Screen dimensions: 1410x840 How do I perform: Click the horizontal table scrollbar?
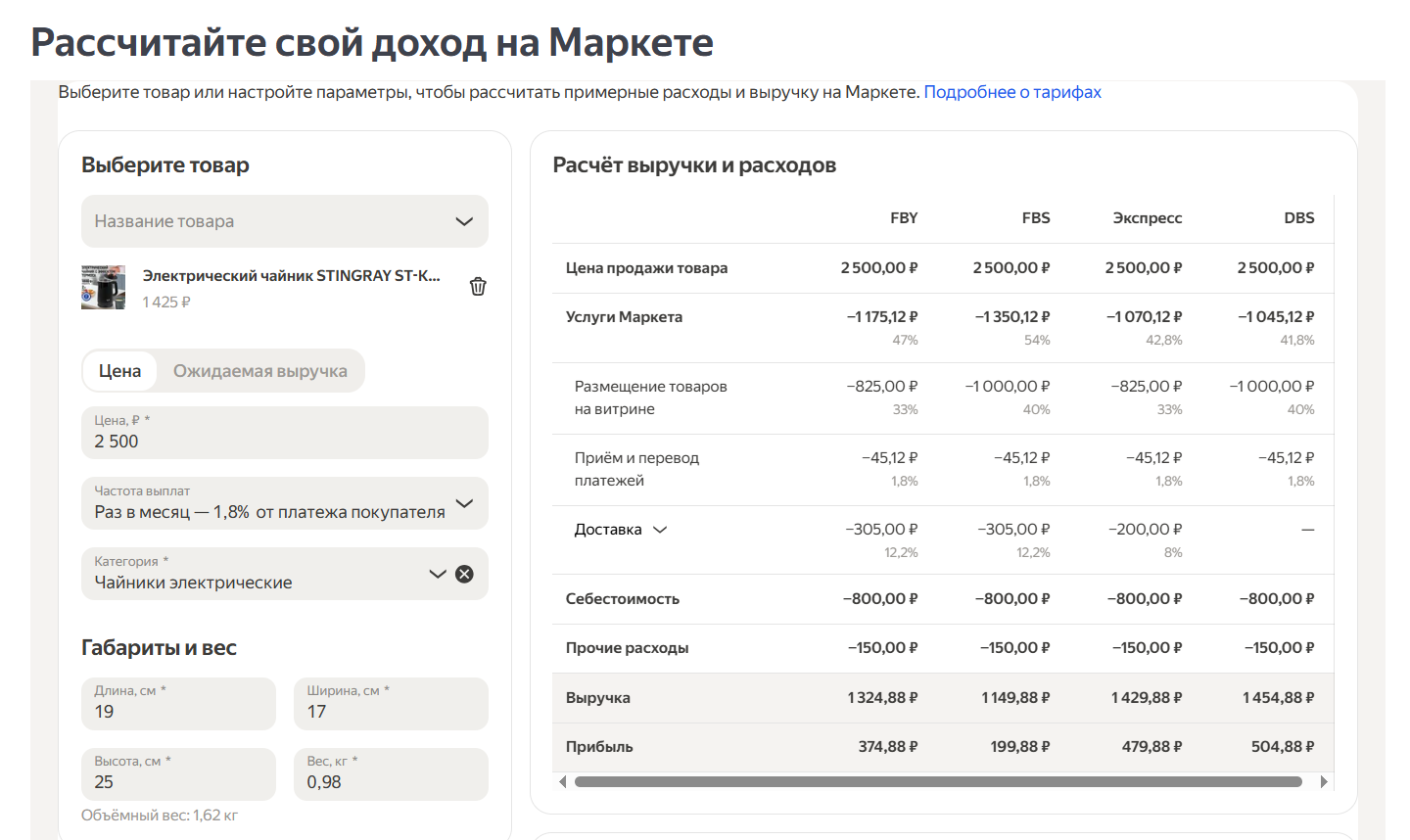click(938, 781)
